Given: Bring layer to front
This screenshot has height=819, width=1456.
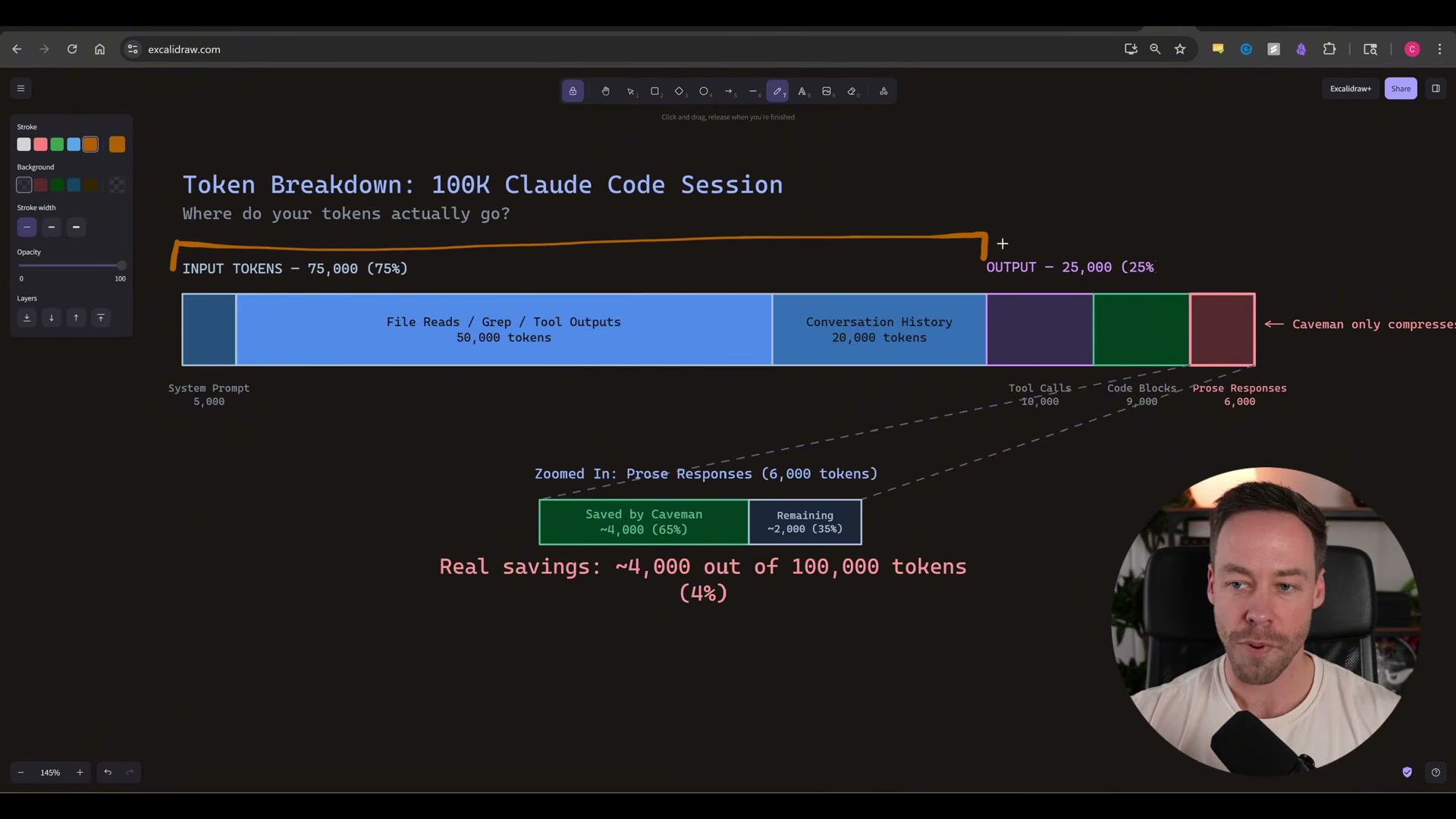Looking at the screenshot, I should 101,318.
